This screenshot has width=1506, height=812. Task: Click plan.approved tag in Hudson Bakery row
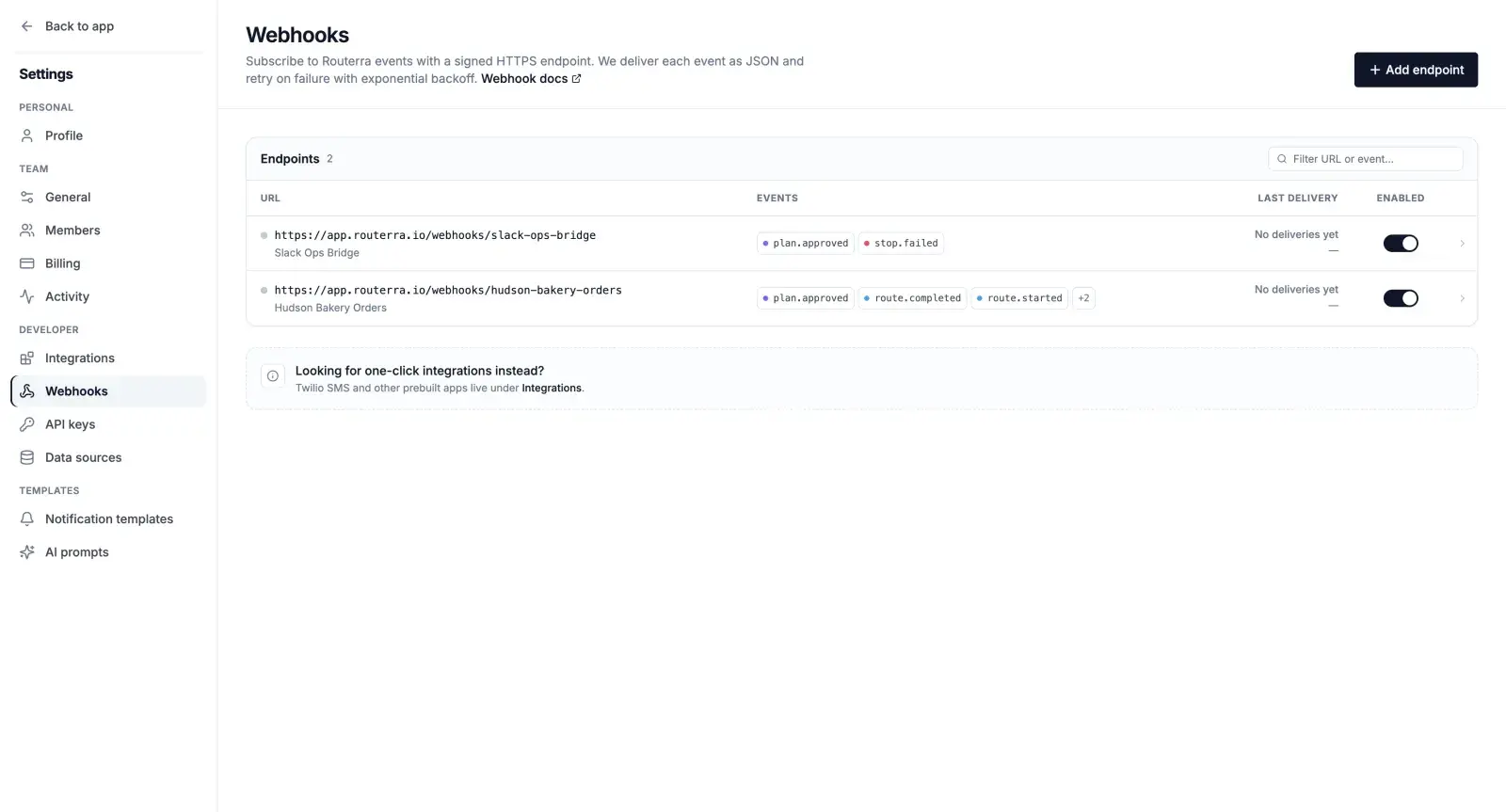click(806, 298)
